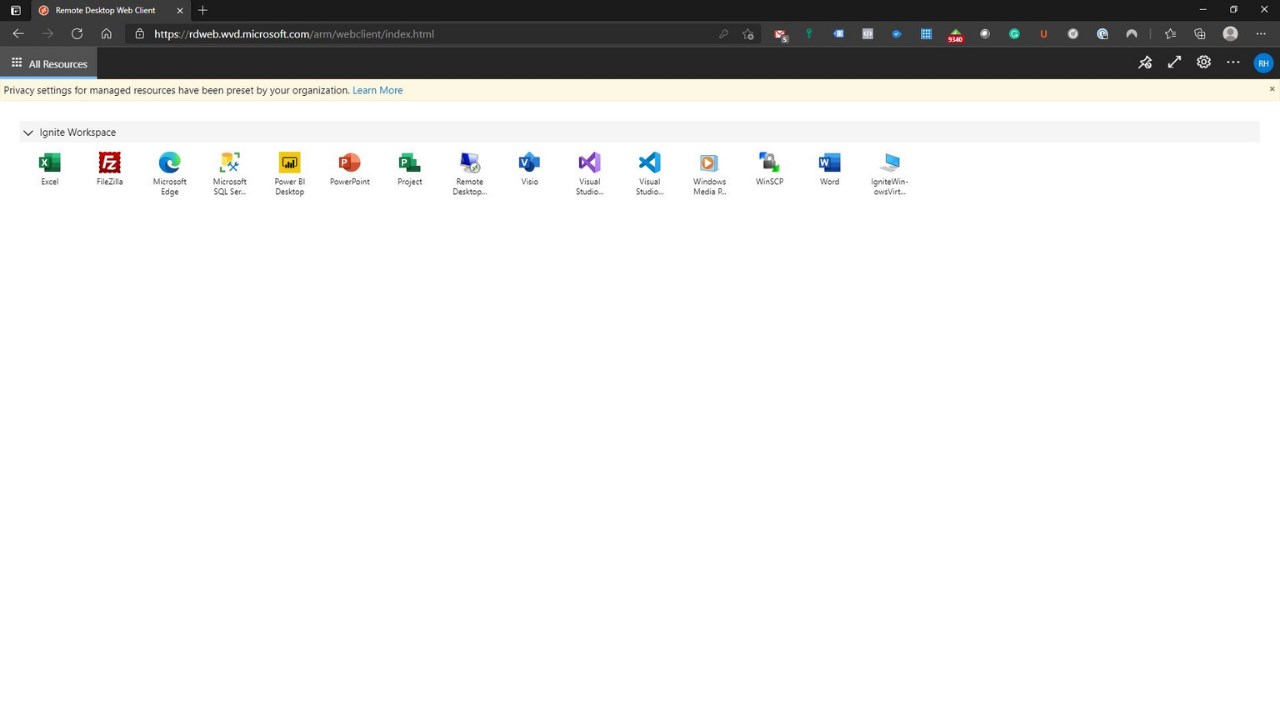Go back with the browser back arrow
Viewport: 1280px width, 720px height.
(18, 33)
